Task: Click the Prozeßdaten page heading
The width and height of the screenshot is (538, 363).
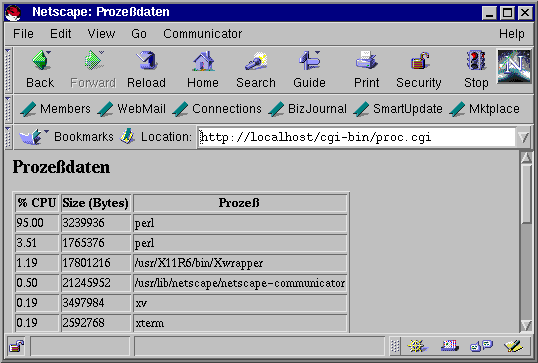Action: (61, 167)
